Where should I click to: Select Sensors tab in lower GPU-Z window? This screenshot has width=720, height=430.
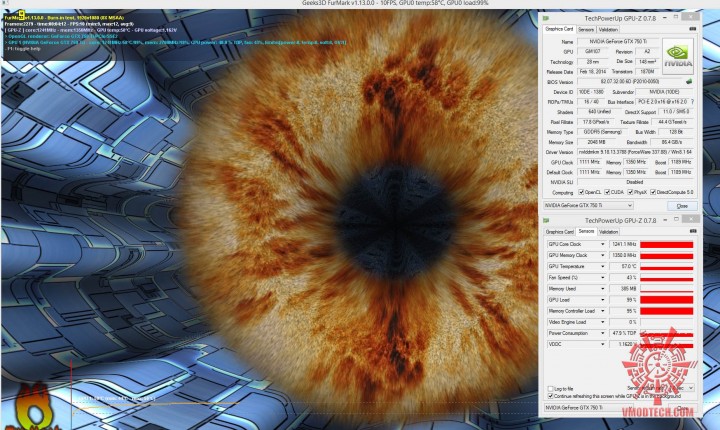(586, 231)
